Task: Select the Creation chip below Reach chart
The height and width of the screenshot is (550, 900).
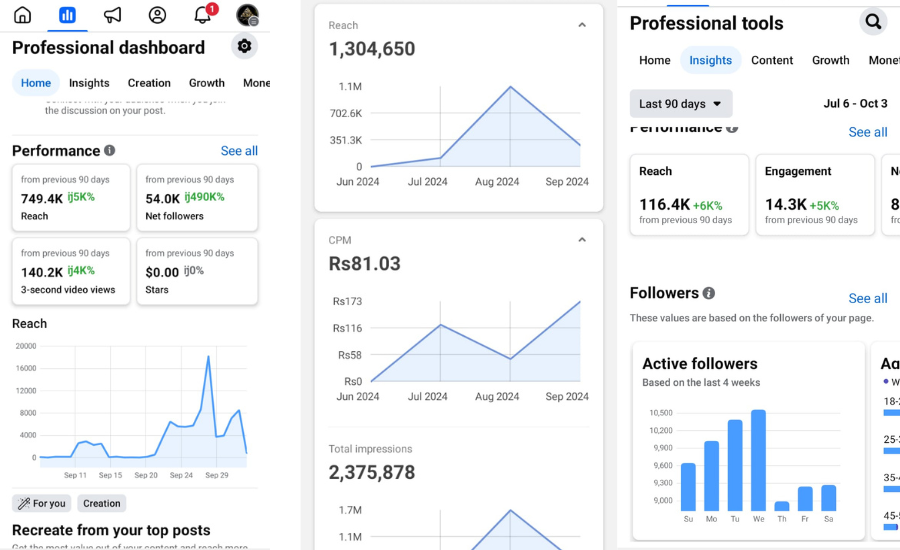Action: pos(102,503)
